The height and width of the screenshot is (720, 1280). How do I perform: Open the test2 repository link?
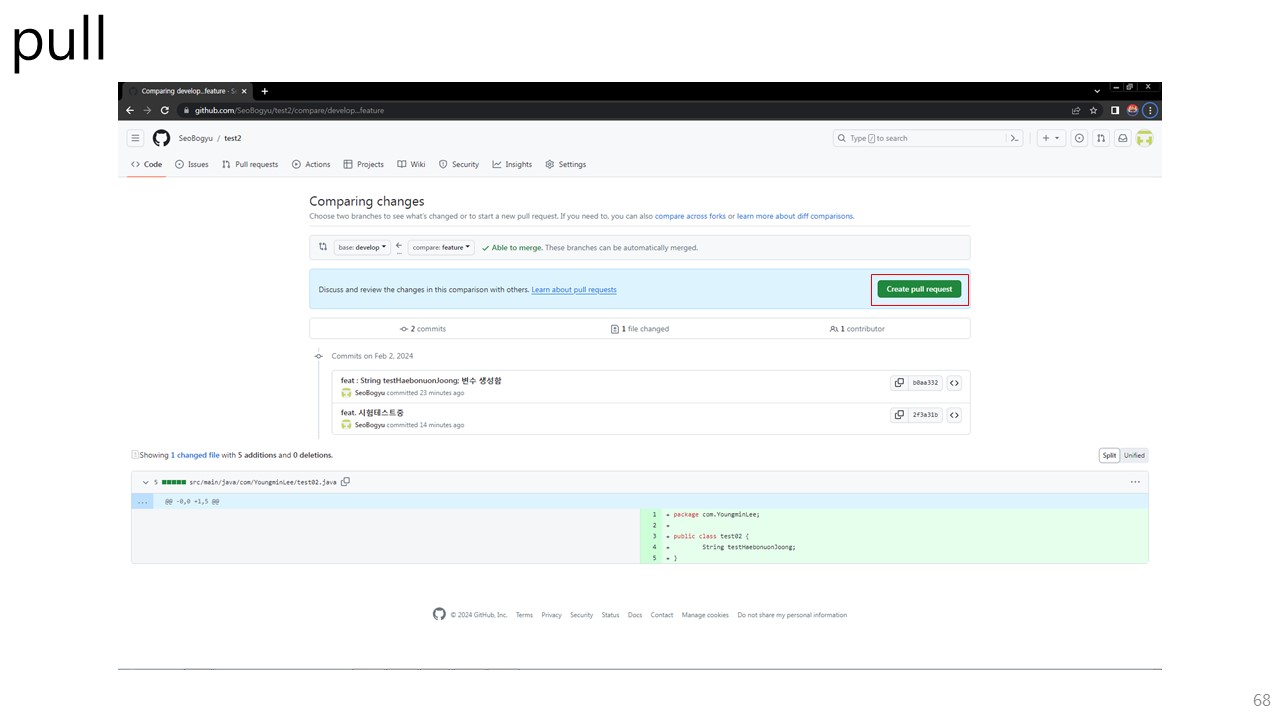232,138
